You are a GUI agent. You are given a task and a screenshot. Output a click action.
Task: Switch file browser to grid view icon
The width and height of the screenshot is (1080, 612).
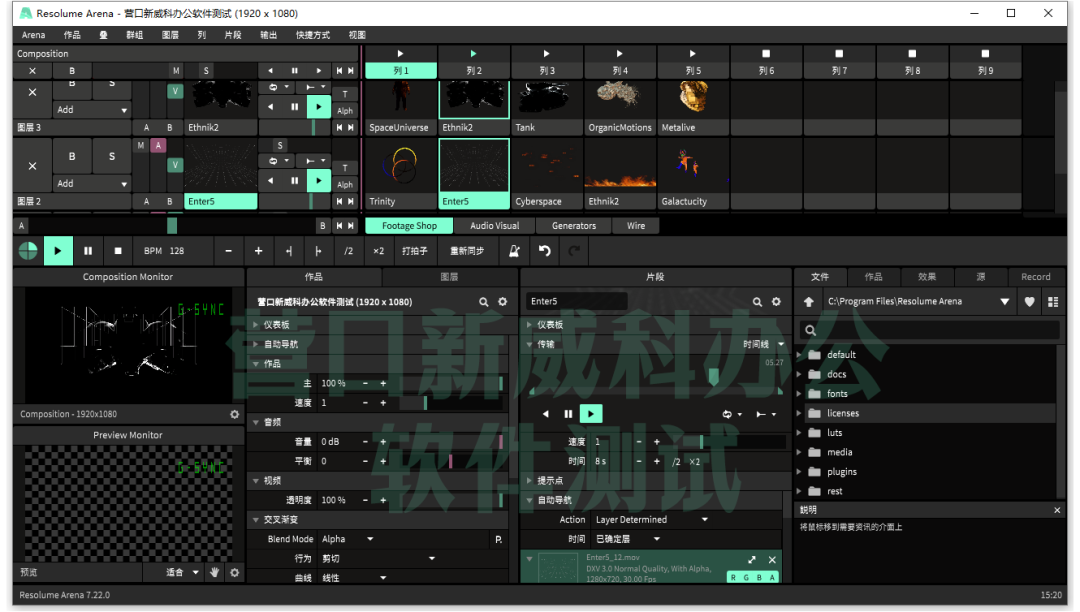pos(1053,302)
